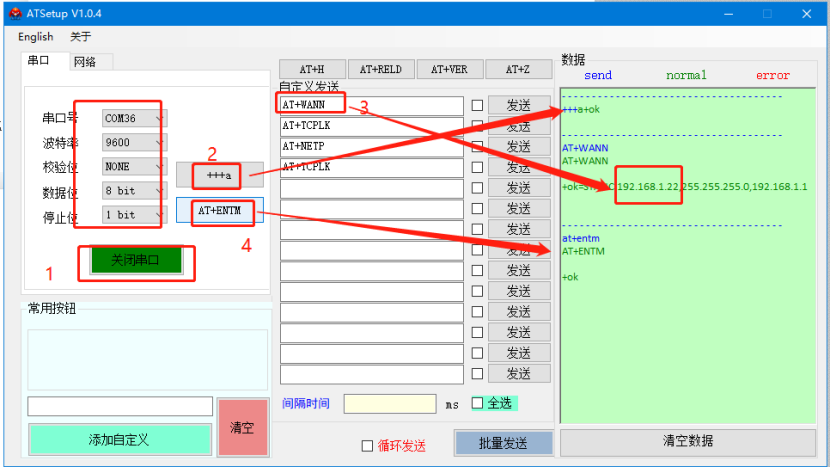Viewport: 831px width, 467px height.
Task: Open the English menu
Action: click(x=36, y=37)
